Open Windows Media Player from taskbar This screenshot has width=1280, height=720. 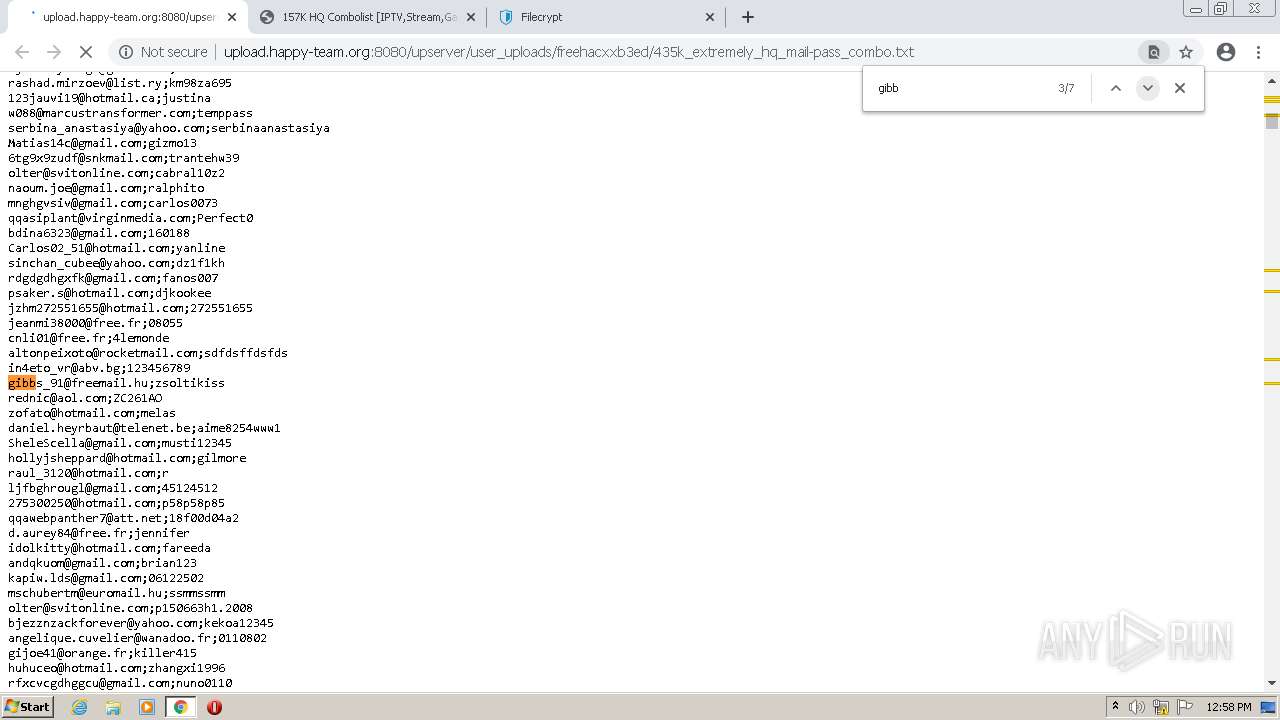point(147,707)
